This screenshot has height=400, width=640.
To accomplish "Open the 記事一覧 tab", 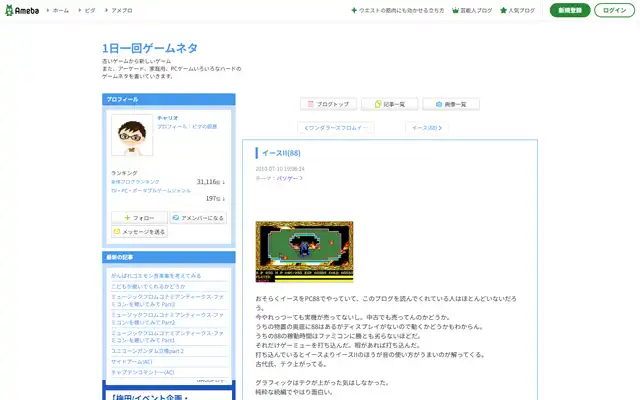I will pos(389,104).
